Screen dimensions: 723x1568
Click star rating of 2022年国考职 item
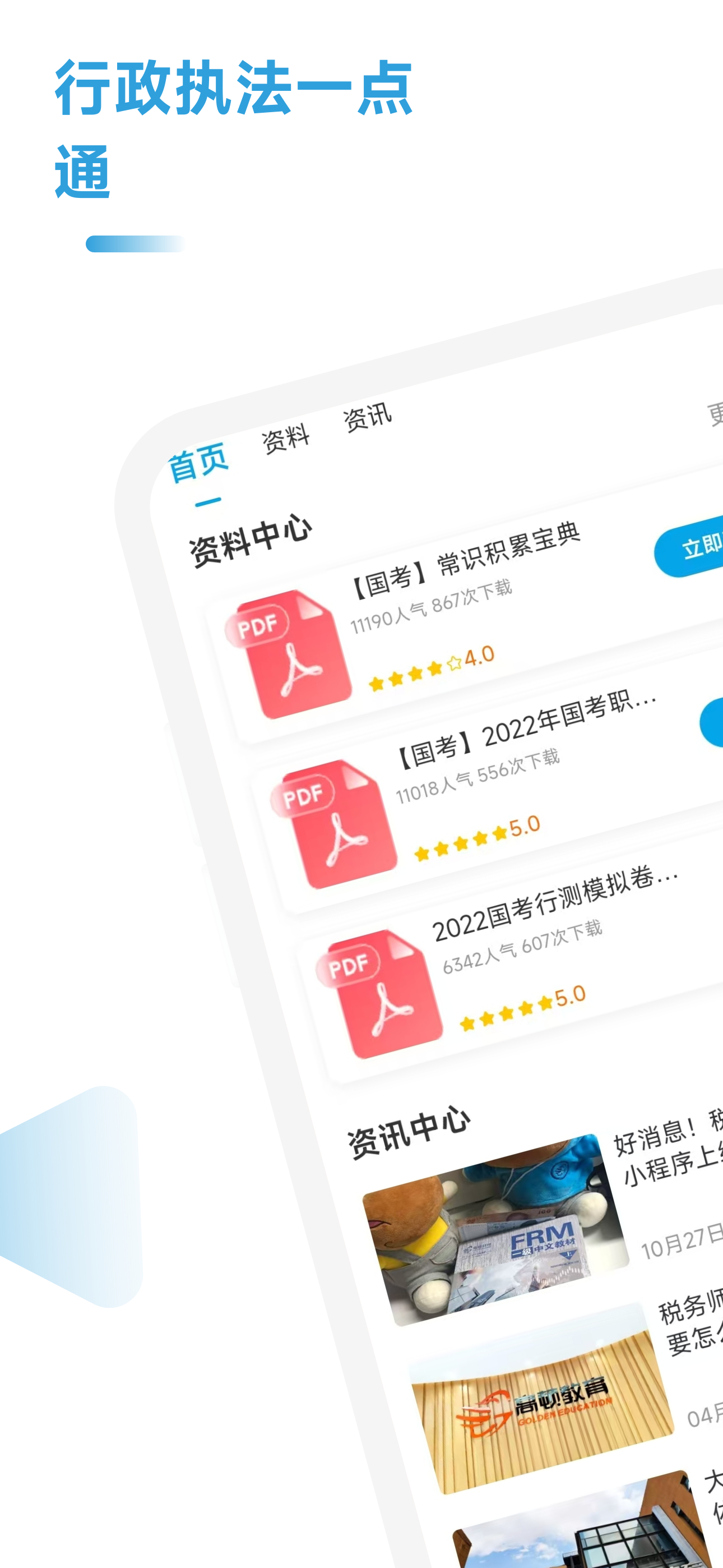478,838
